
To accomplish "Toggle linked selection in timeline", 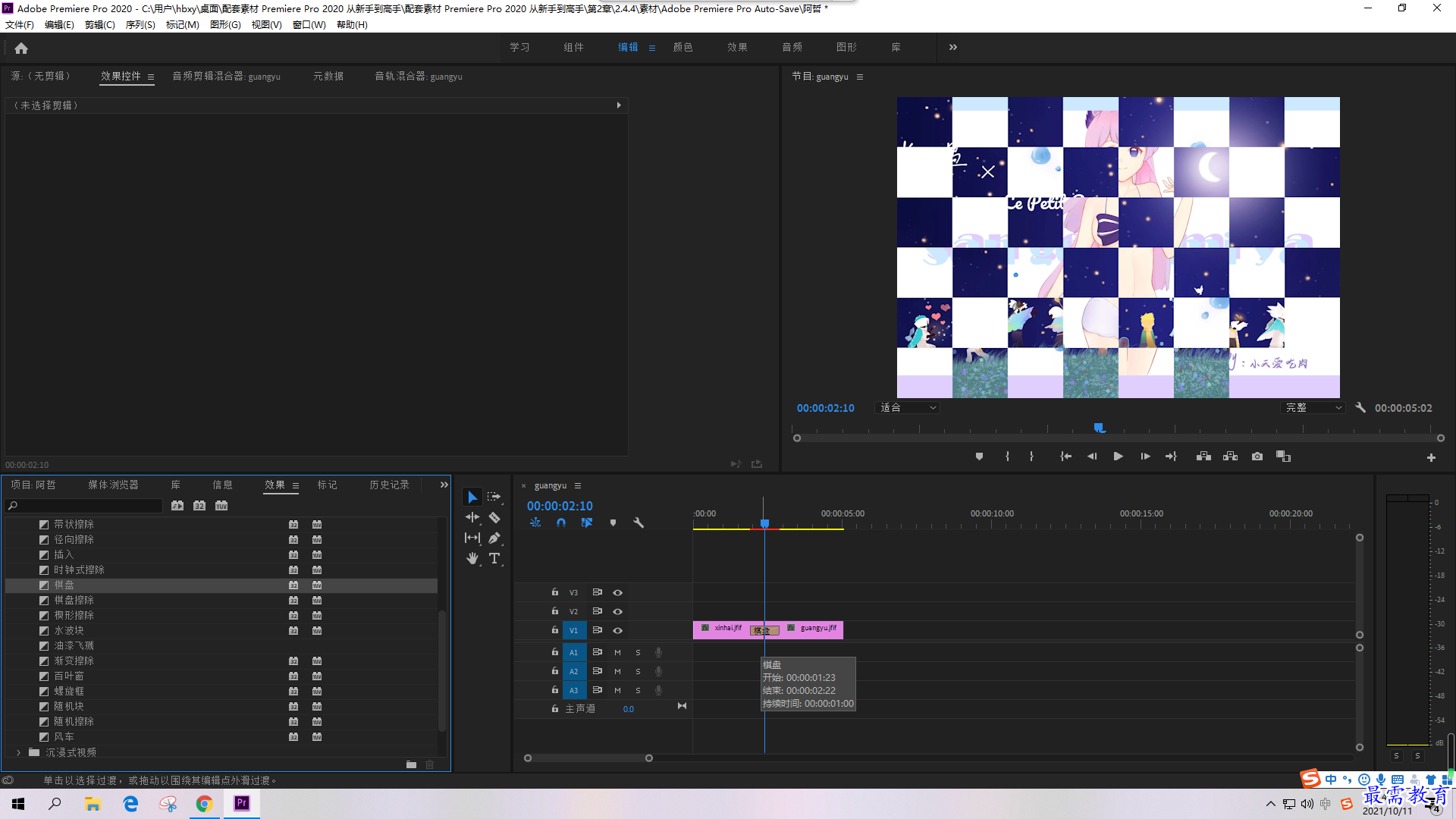I will pyautogui.click(x=587, y=522).
